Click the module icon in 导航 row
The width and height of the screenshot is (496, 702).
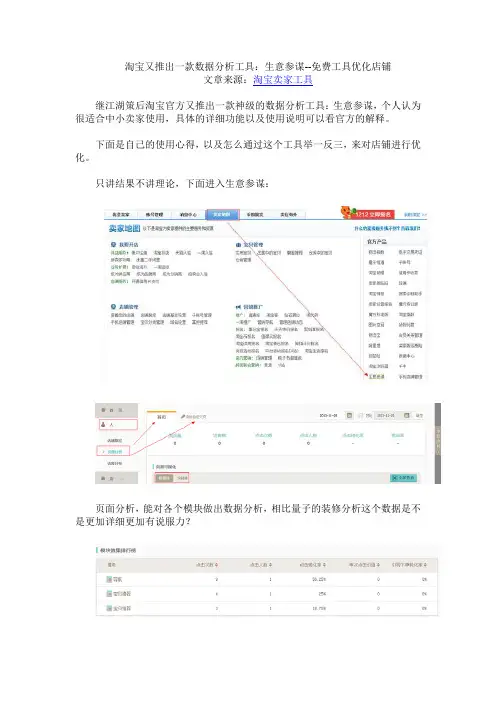click(x=109, y=579)
